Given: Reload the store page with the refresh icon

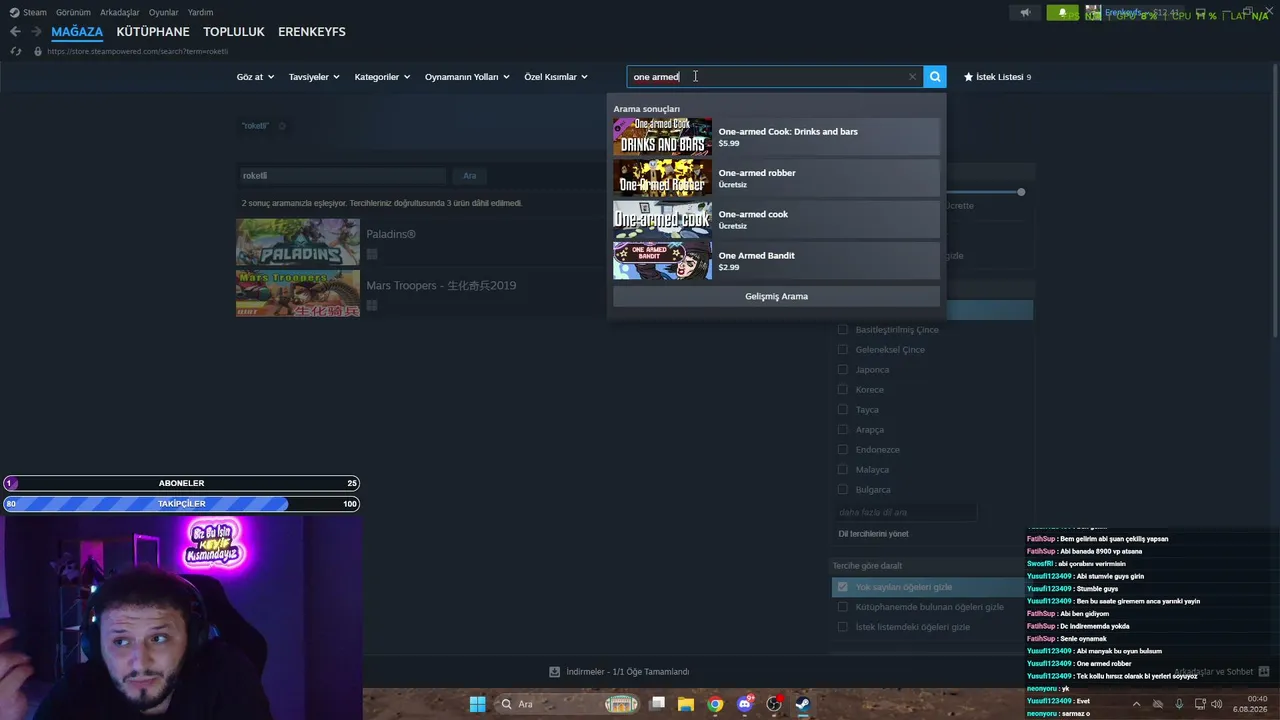Looking at the screenshot, I should pyautogui.click(x=15, y=51).
